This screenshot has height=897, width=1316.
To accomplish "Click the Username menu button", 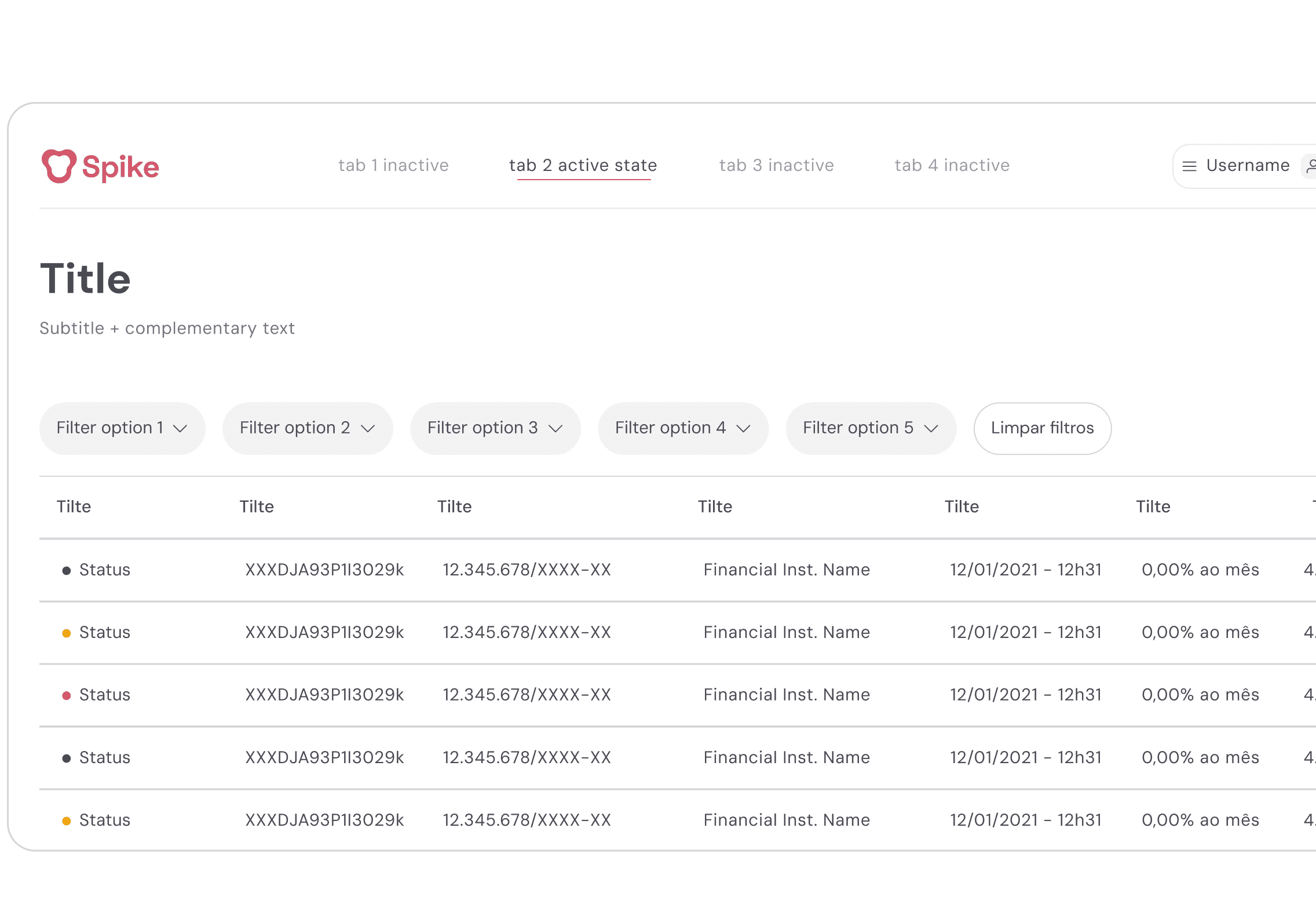I will (1247, 166).
